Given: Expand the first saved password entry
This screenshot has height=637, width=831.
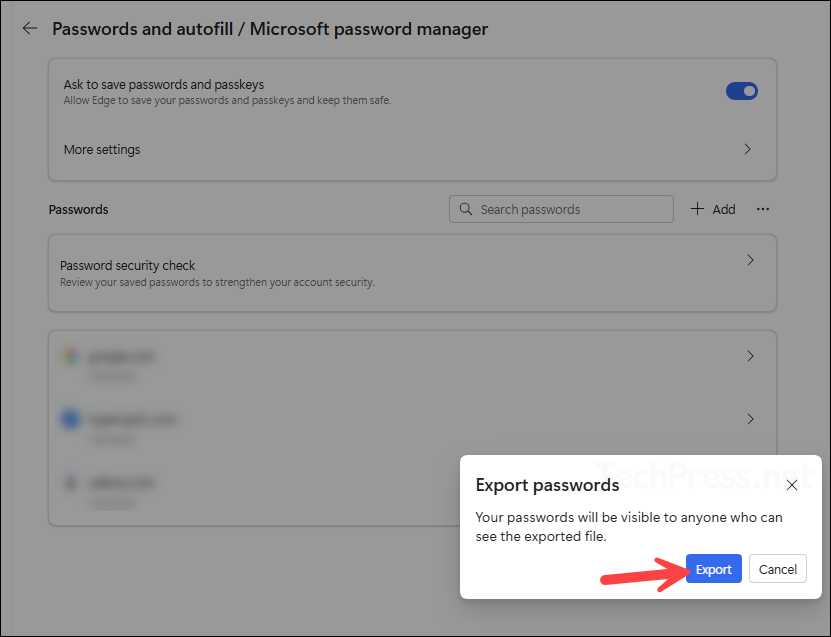Looking at the screenshot, I should (x=750, y=356).
